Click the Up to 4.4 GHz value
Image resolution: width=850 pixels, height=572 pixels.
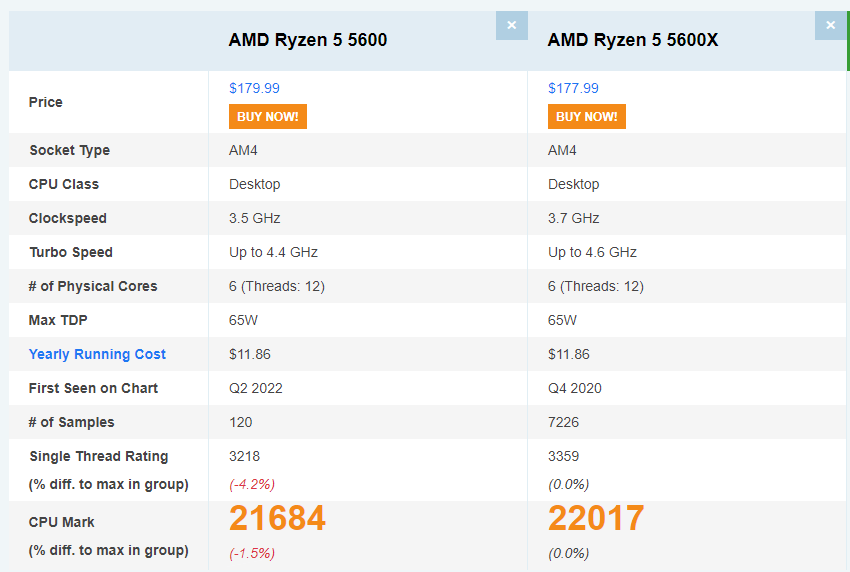[273, 252]
